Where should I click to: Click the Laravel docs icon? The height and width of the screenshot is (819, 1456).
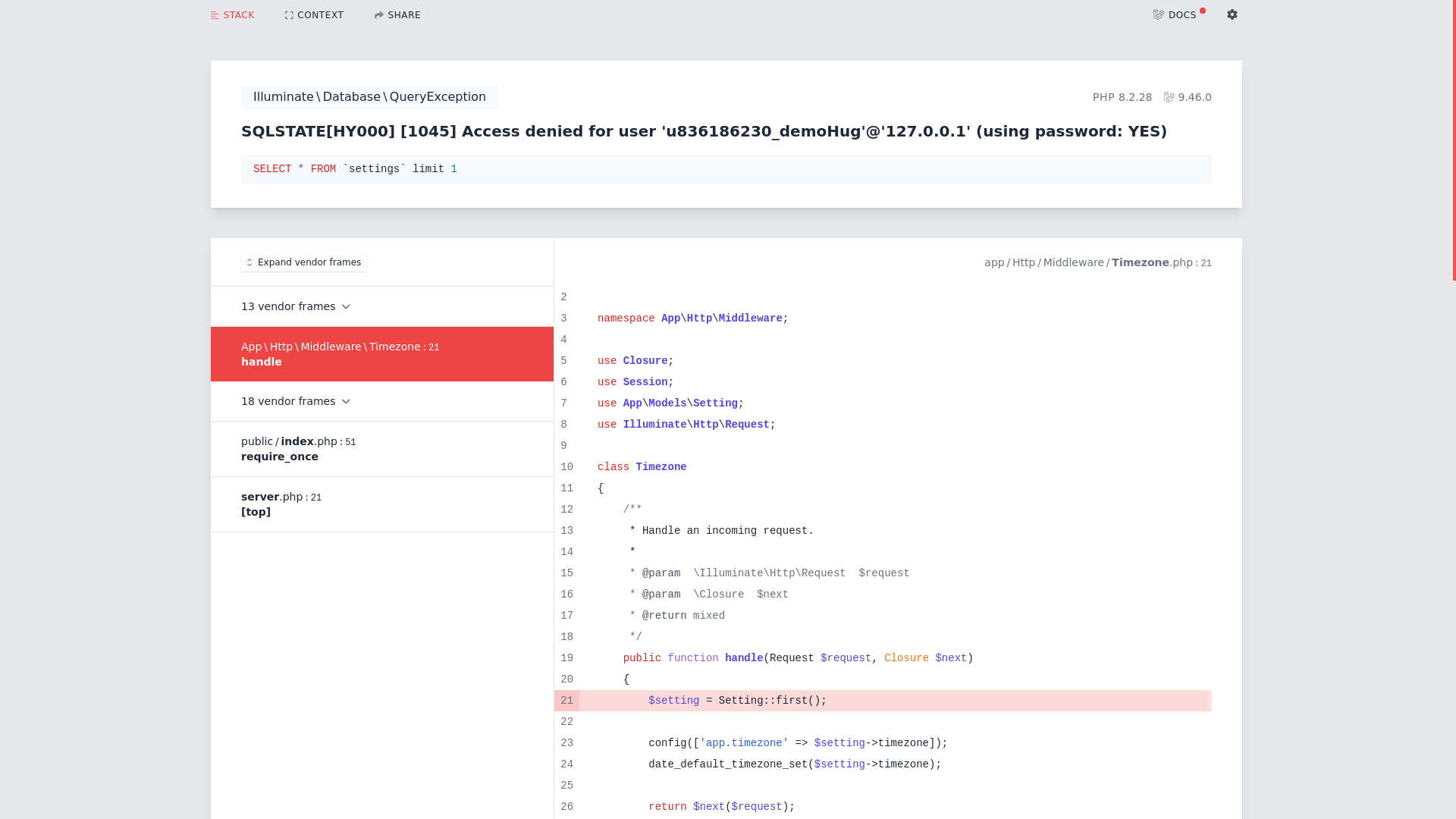1158,15
